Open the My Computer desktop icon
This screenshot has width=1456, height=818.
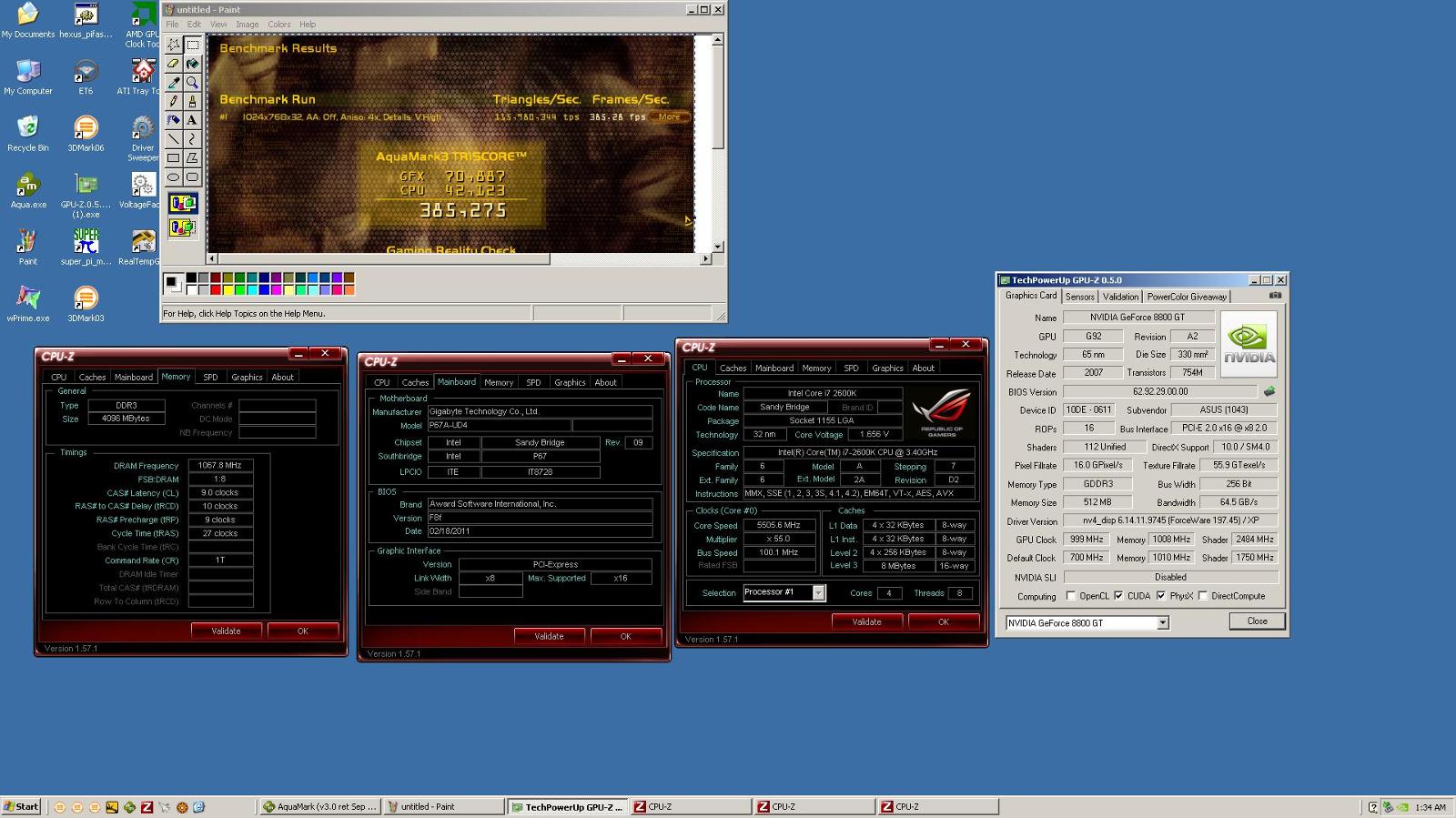click(28, 76)
